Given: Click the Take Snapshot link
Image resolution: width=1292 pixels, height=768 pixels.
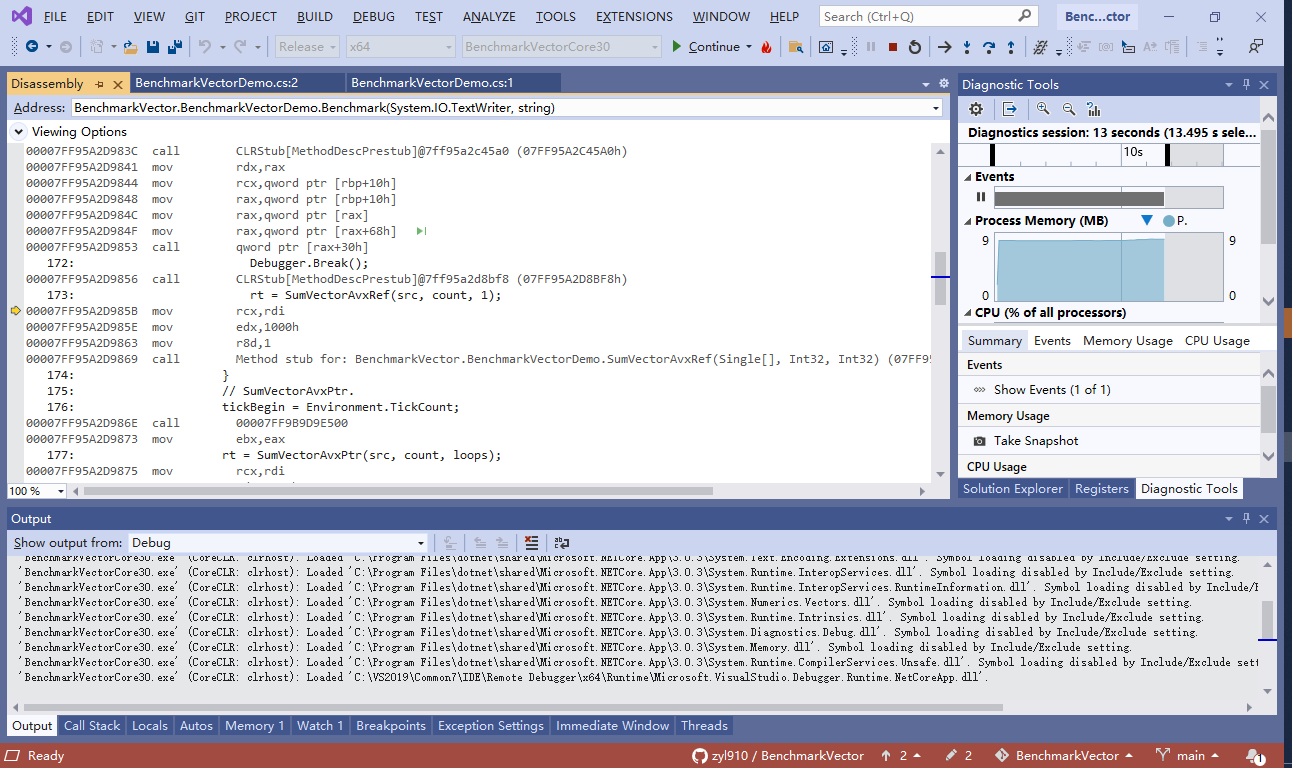Looking at the screenshot, I should point(1036,441).
